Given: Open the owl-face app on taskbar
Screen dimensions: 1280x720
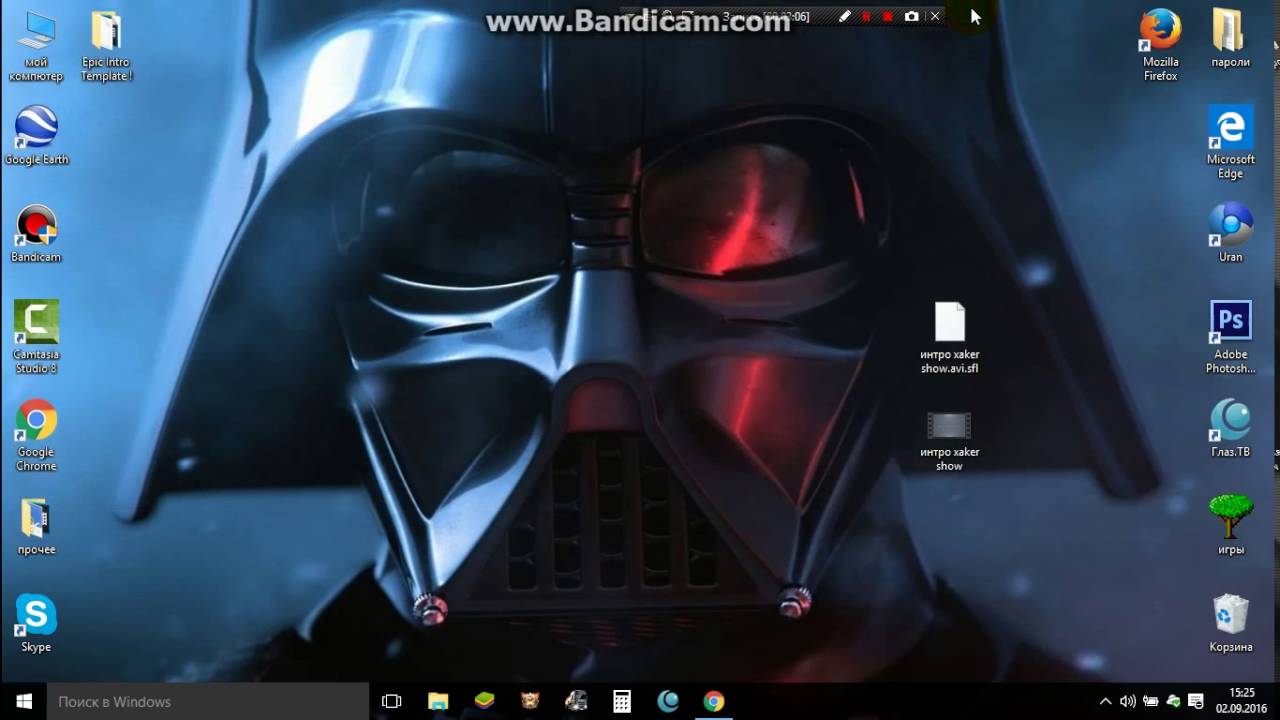Looking at the screenshot, I should click(x=530, y=701).
